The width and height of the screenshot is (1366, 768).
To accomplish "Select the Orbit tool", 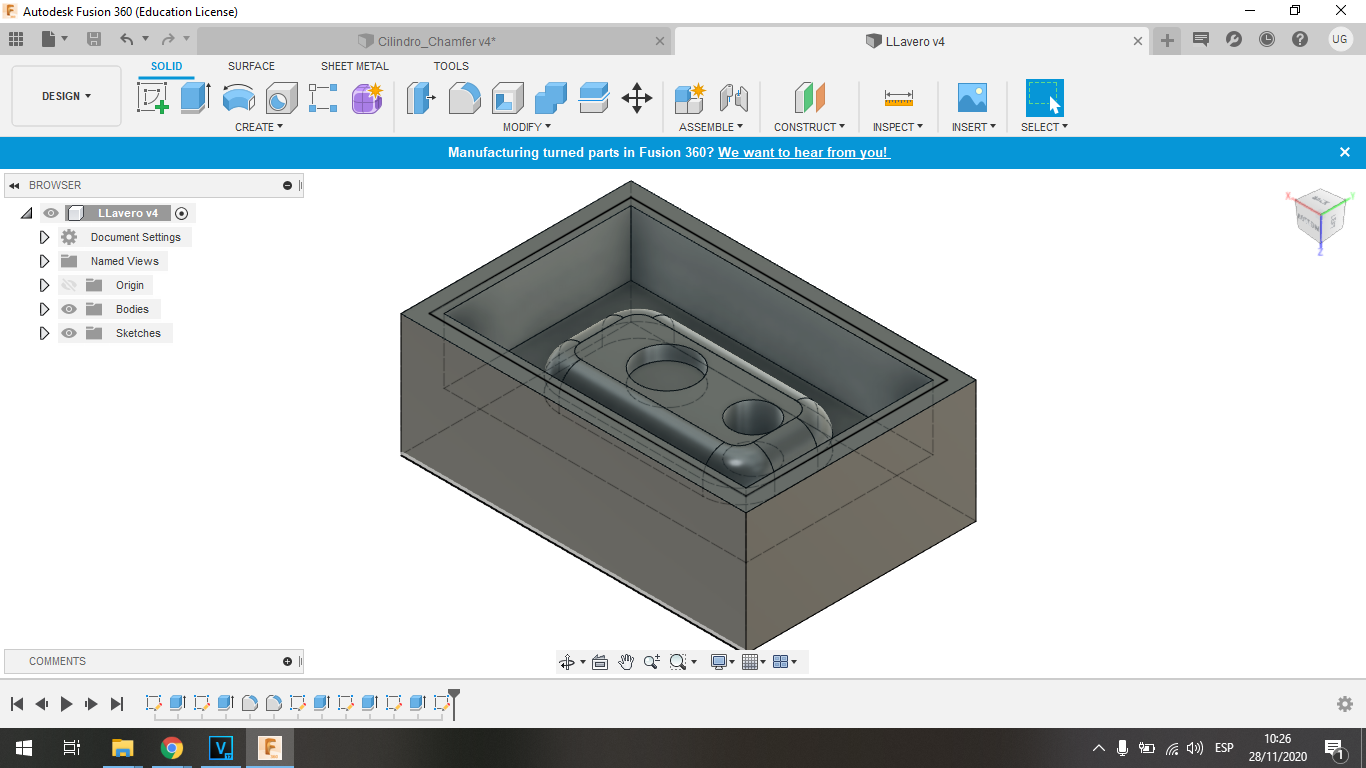I will tap(567, 662).
